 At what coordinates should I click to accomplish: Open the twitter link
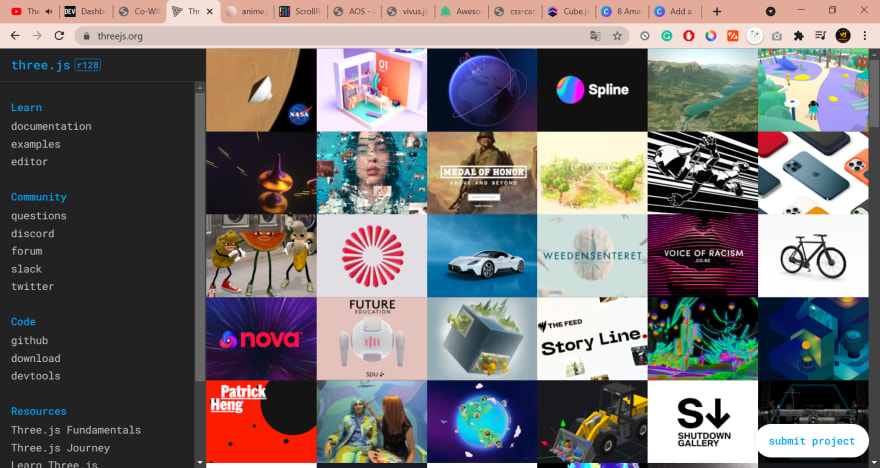coord(33,286)
